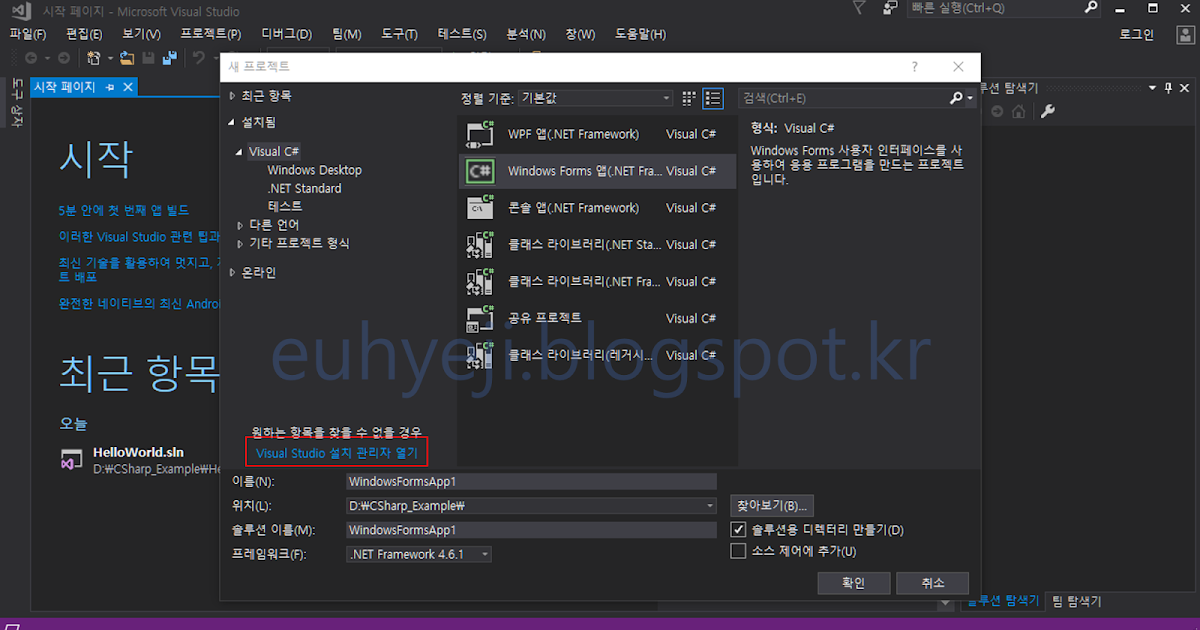
Task: Switch to 팀 탐색기 bottom tab
Action: (x=1077, y=602)
